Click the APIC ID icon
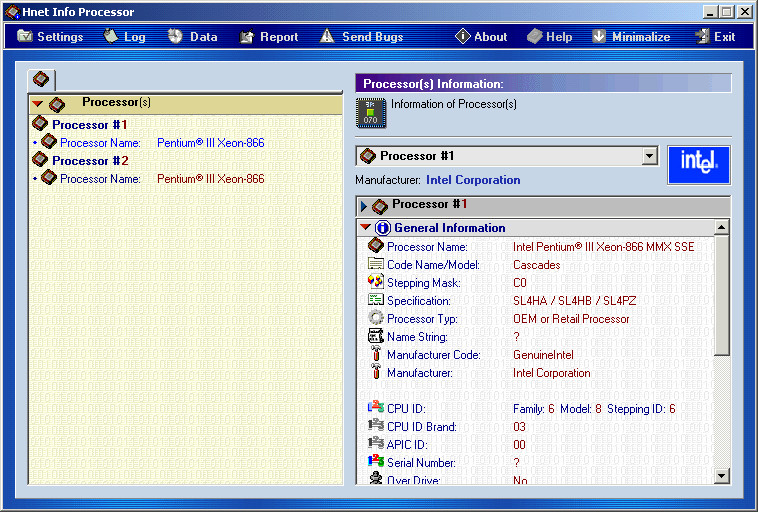 coord(376,443)
